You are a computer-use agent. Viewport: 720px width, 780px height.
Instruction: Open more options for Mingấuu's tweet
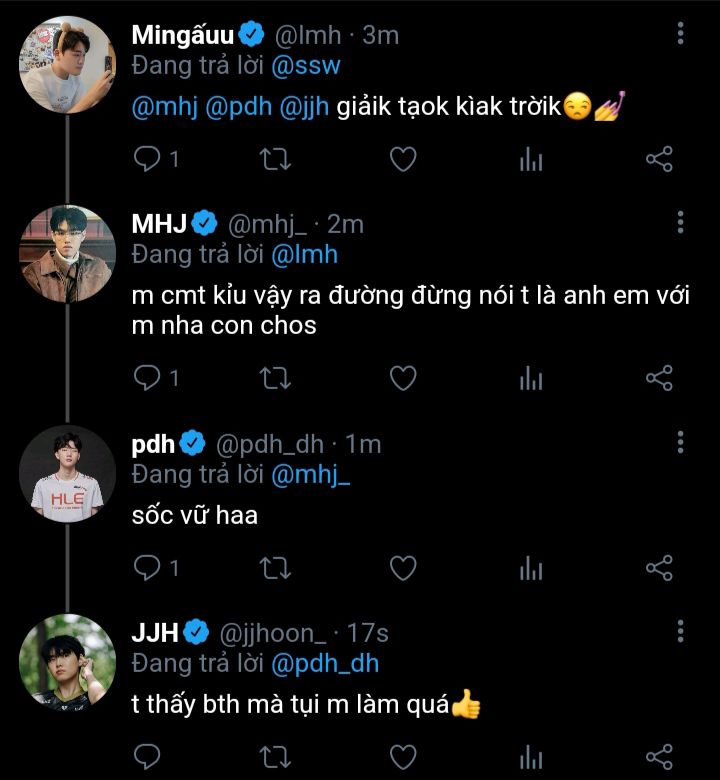click(680, 33)
